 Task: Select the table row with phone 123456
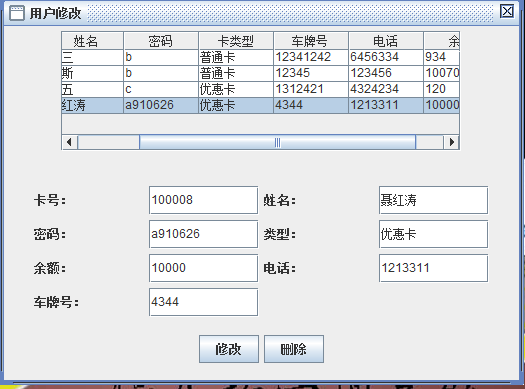(260, 73)
